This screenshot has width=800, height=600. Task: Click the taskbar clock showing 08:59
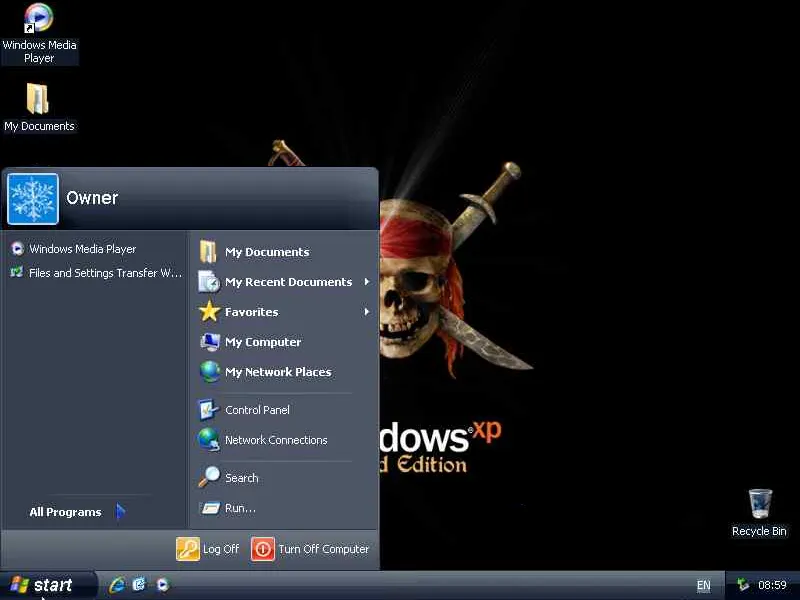click(772, 585)
